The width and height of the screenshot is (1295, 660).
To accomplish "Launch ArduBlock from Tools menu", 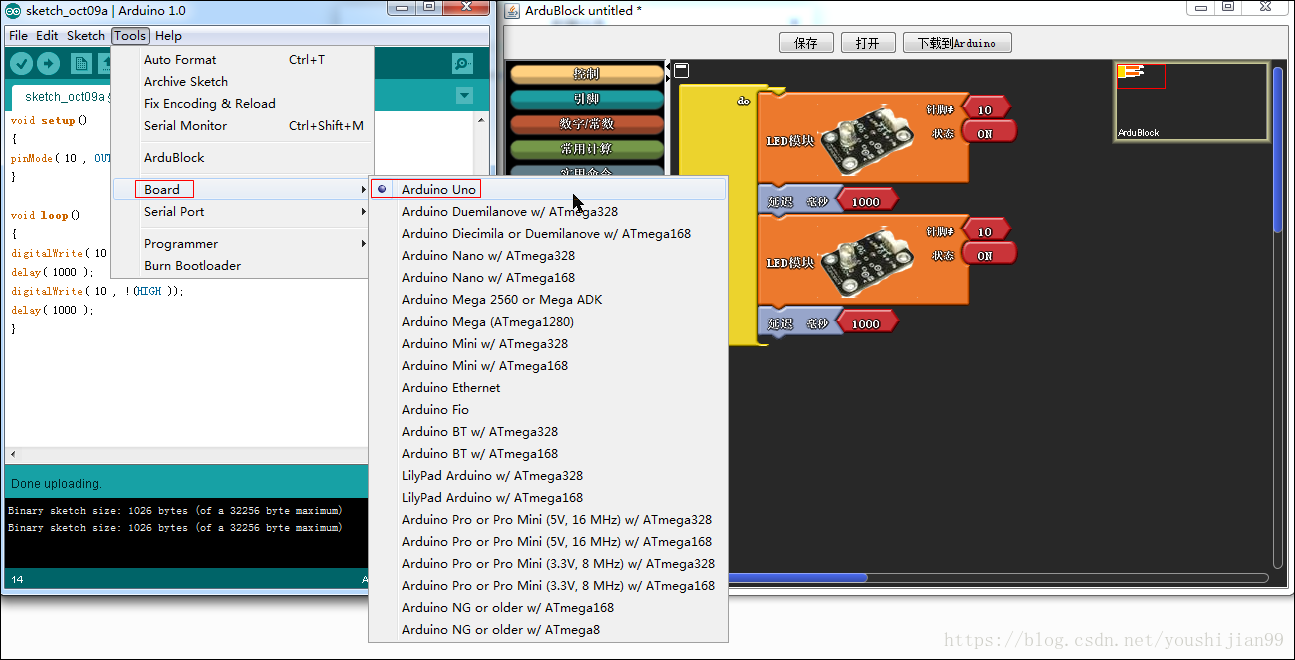I will pos(242,157).
